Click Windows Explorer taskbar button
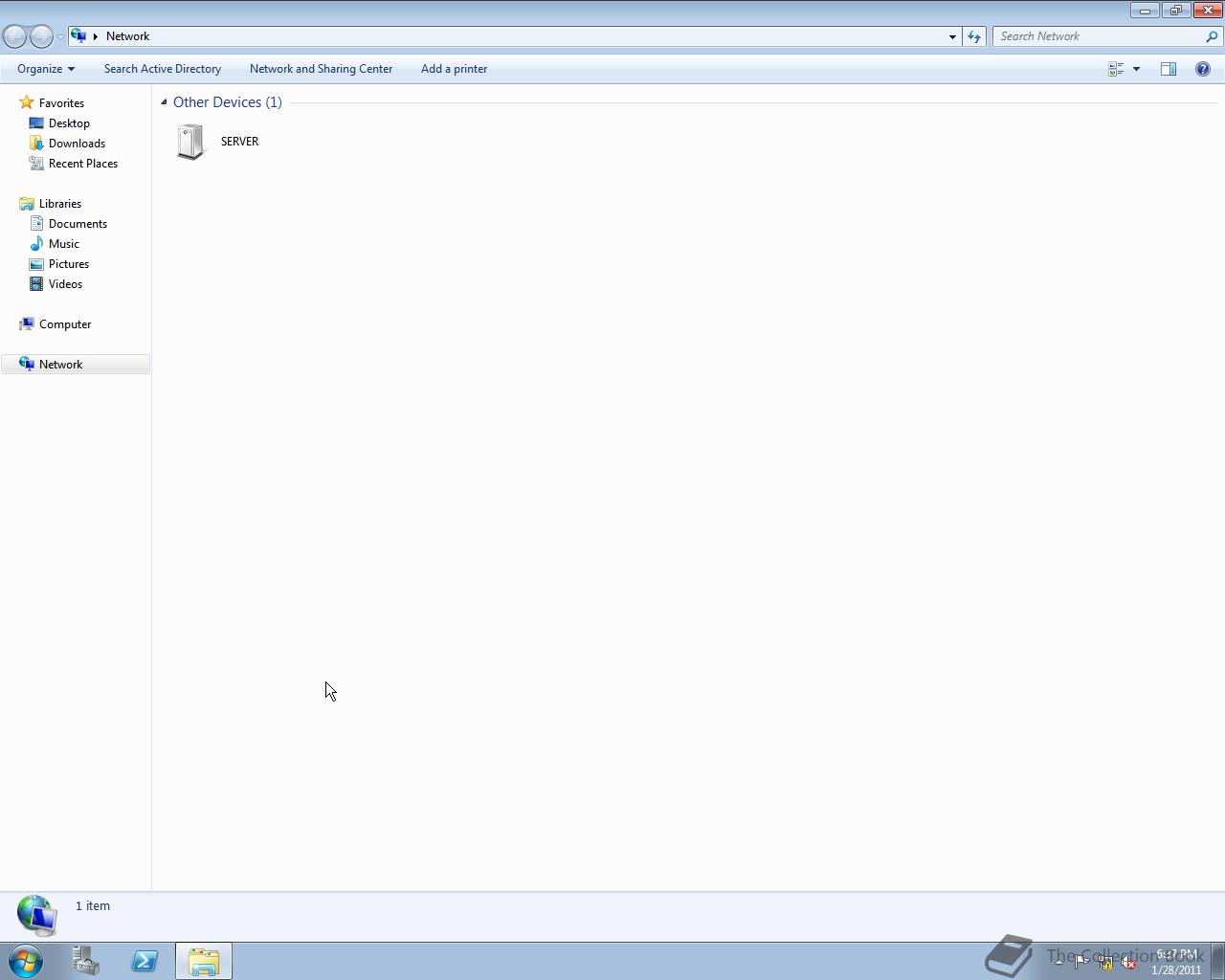Image resolution: width=1225 pixels, height=980 pixels. coord(203,961)
